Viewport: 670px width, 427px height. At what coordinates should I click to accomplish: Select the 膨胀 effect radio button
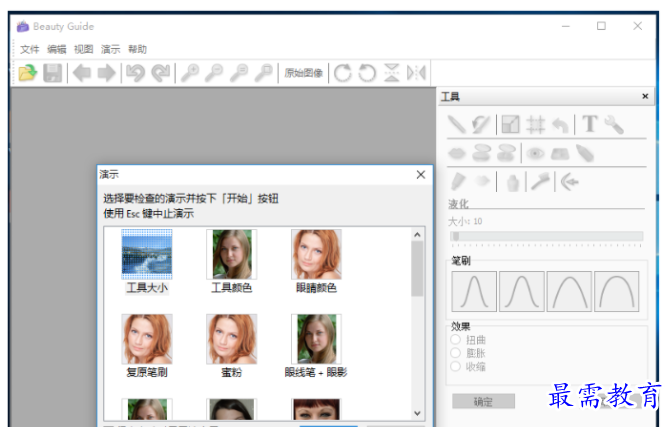tap(457, 353)
